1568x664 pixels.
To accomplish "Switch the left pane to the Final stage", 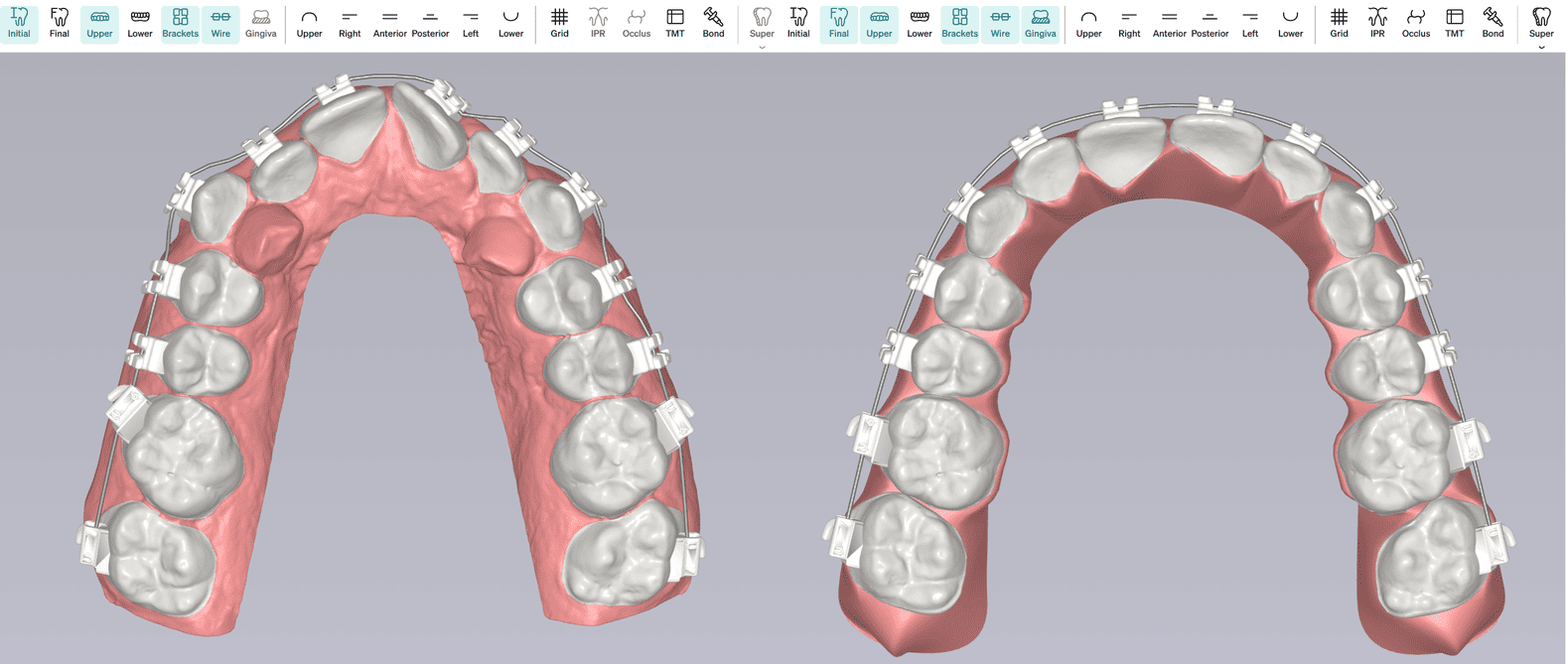I will (x=60, y=23).
